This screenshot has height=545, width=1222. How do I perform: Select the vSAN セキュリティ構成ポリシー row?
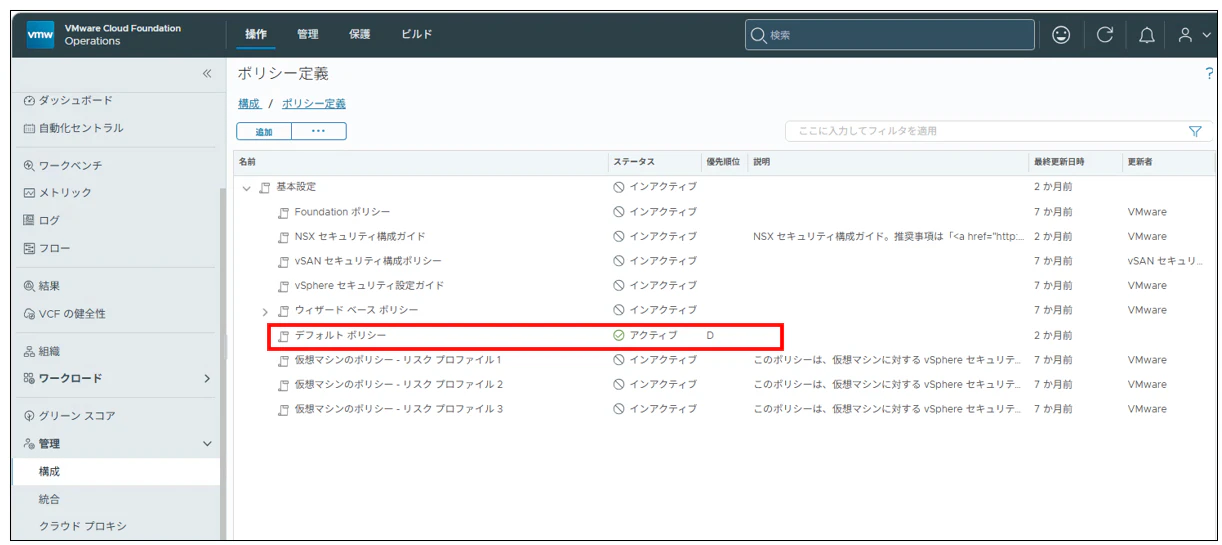point(724,261)
